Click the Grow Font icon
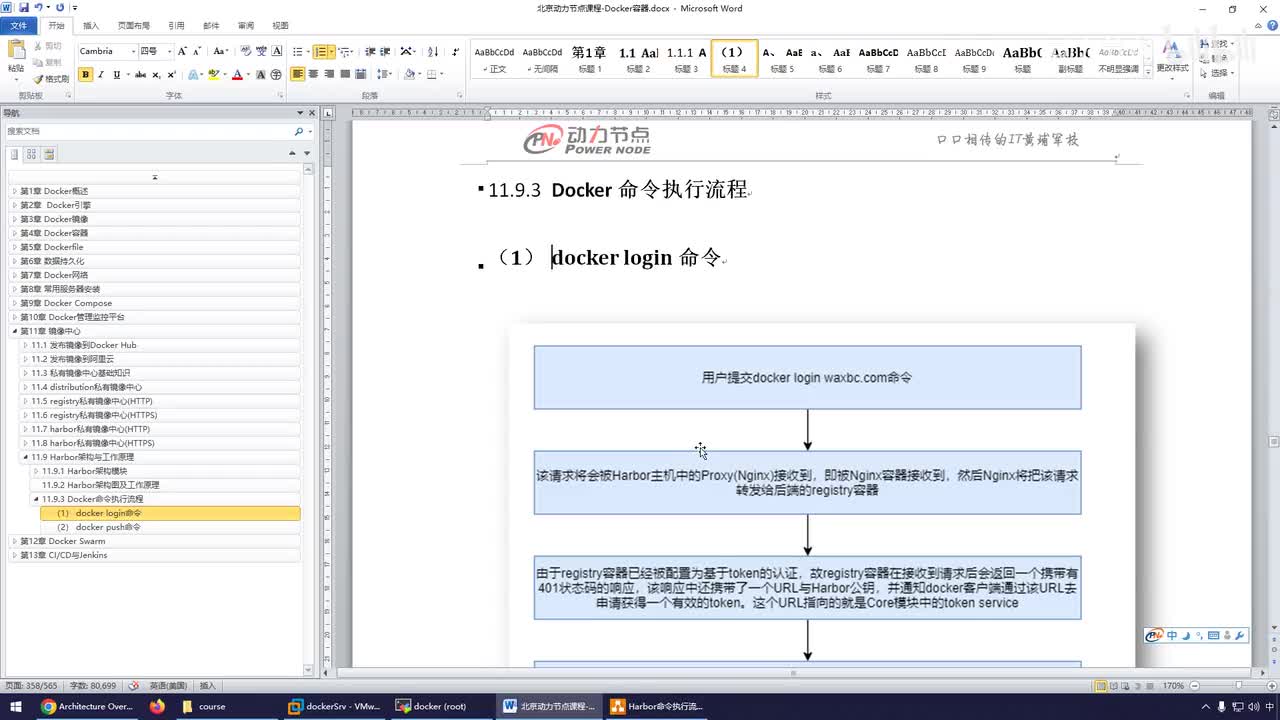The height and width of the screenshot is (720, 1280). click(x=182, y=51)
